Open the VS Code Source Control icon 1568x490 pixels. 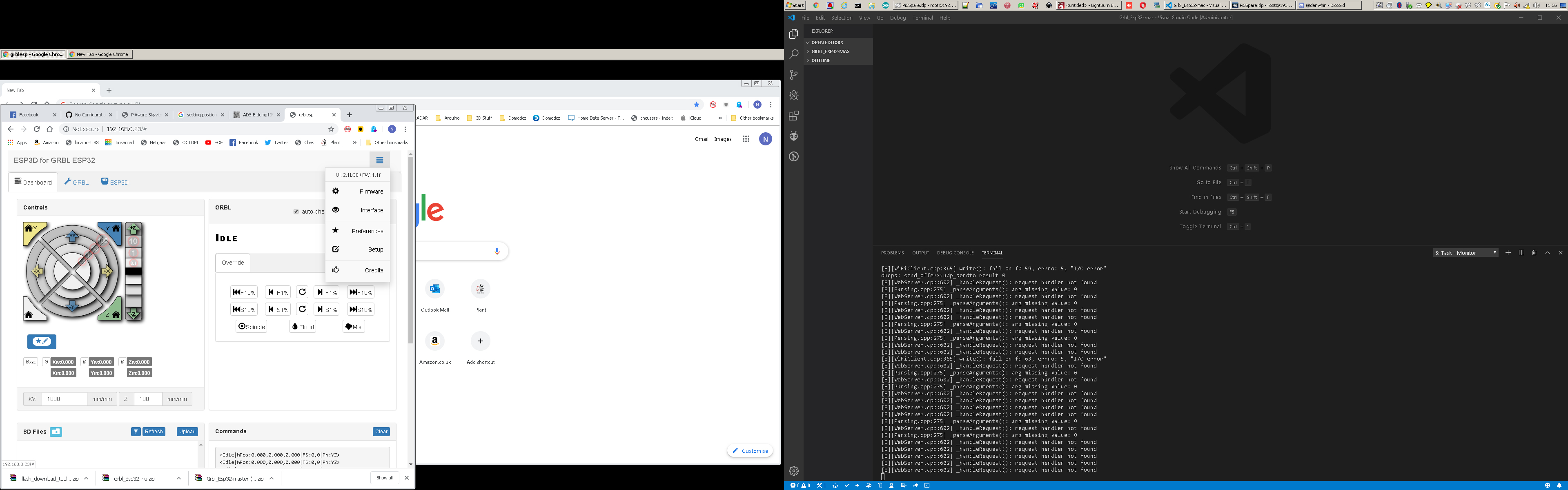[794, 75]
